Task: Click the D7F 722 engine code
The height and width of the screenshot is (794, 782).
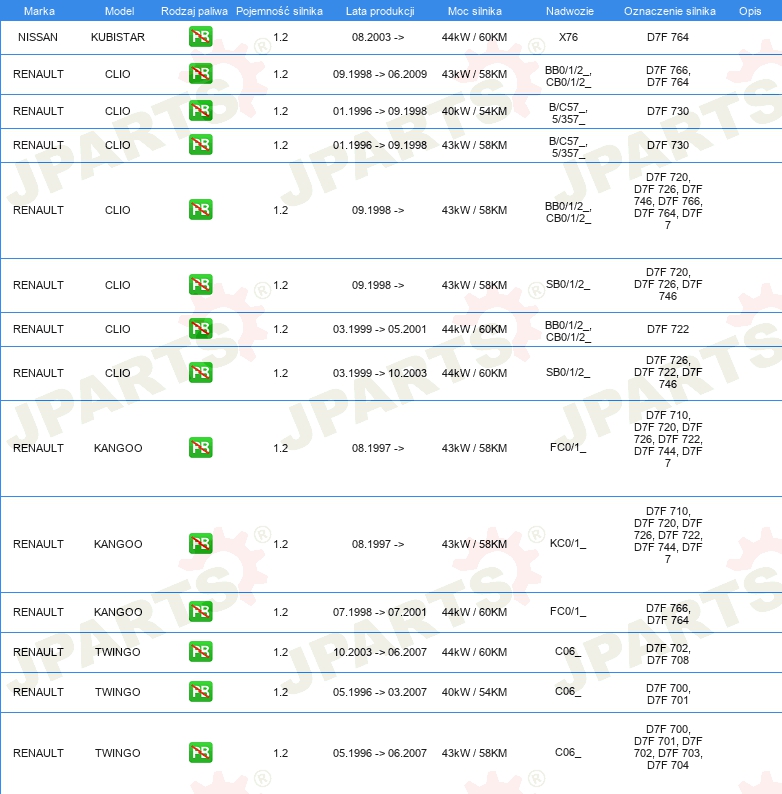Action: (x=668, y=329)
